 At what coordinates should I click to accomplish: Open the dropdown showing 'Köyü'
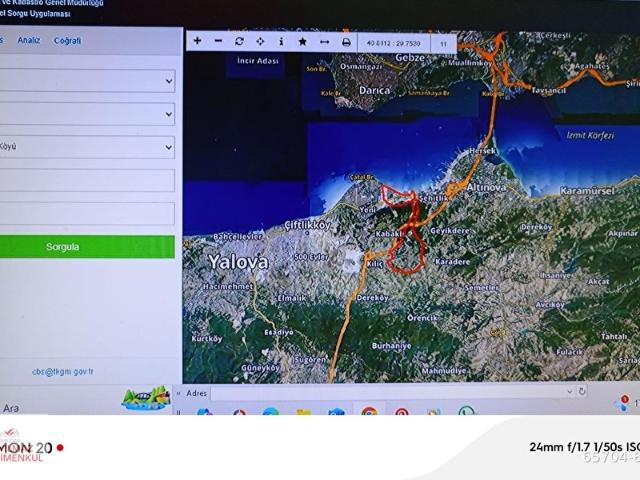coord(86,147)
